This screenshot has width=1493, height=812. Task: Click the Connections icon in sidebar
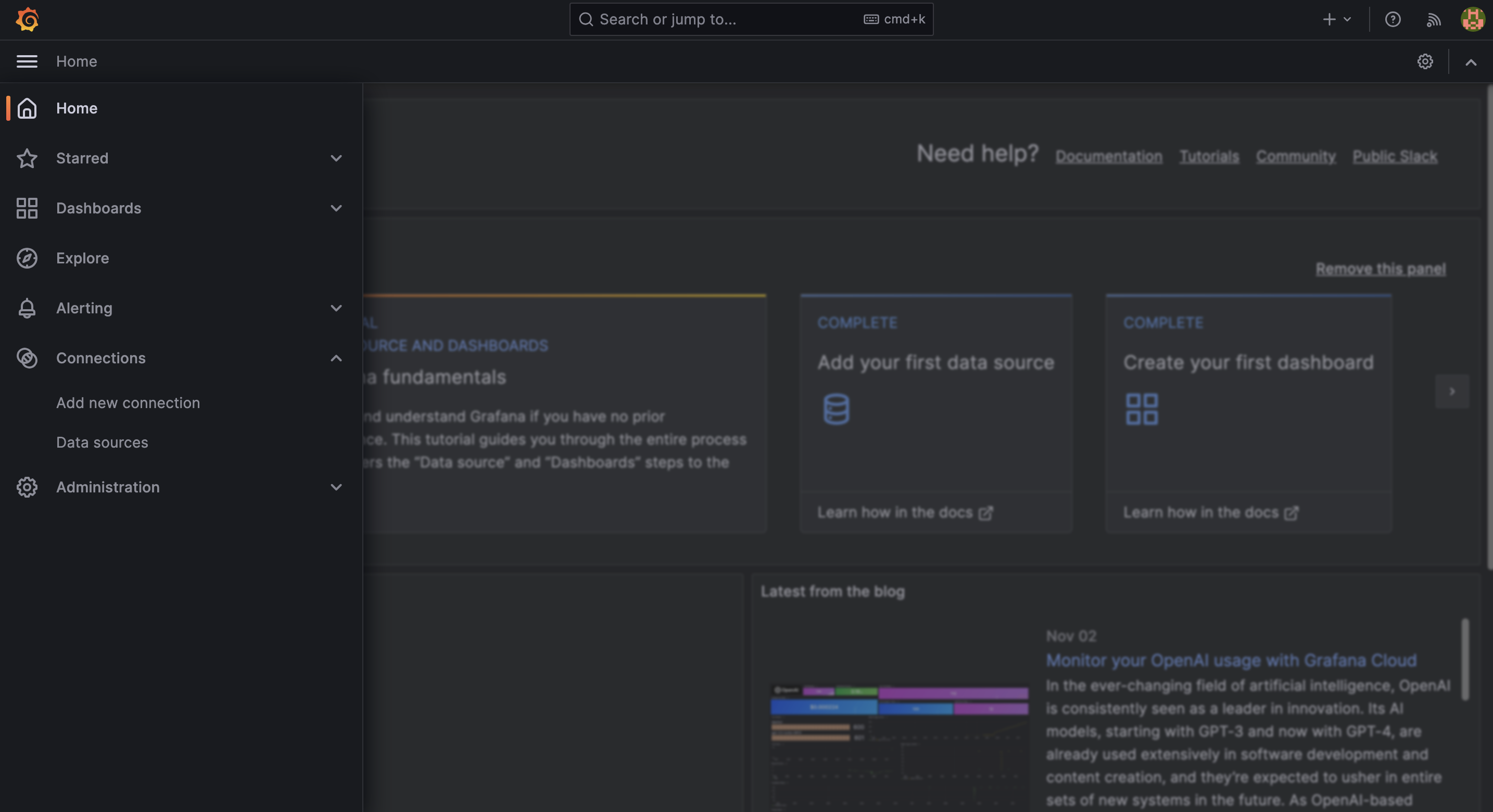pyautogui.click(x=27, y=358)
